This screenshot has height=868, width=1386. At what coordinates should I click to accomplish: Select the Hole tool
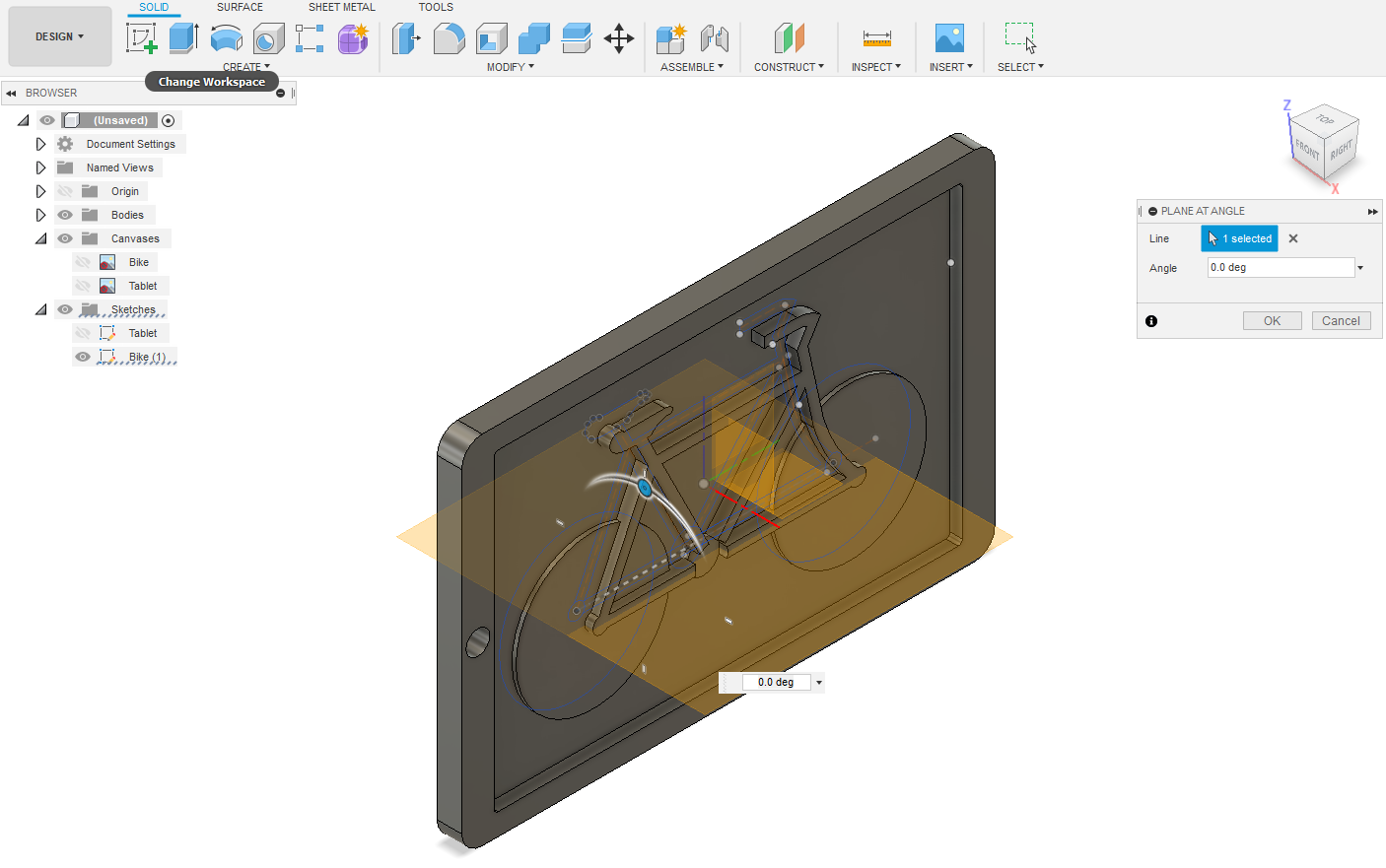coord(269,38)
